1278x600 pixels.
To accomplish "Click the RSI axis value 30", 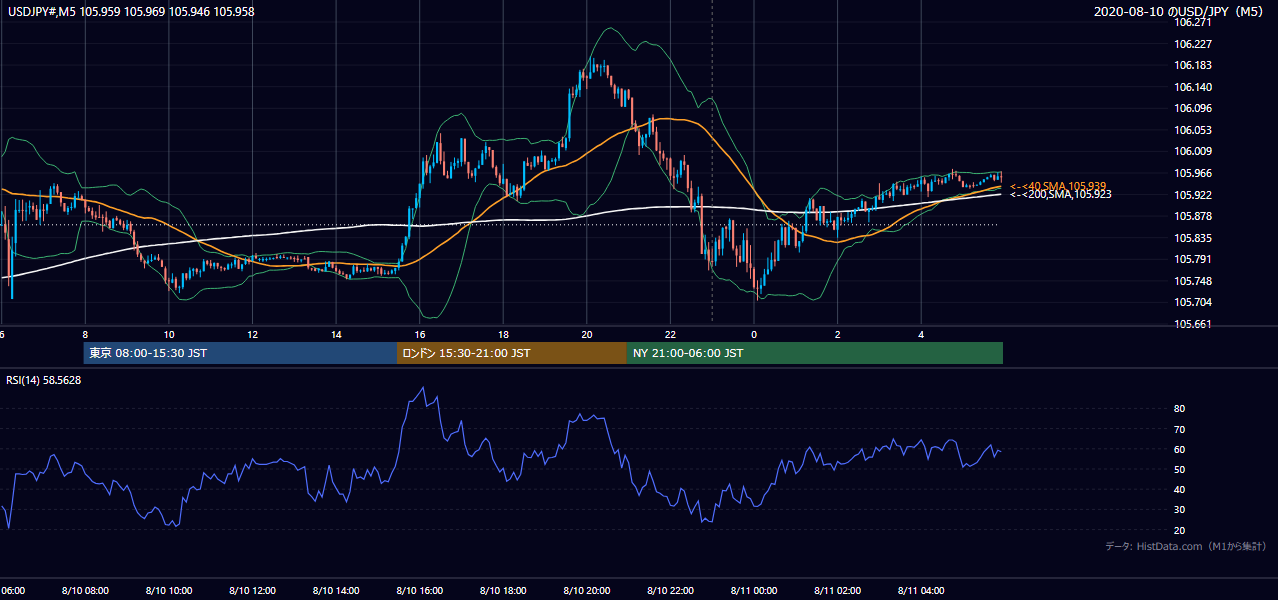I will point(1179,509).
